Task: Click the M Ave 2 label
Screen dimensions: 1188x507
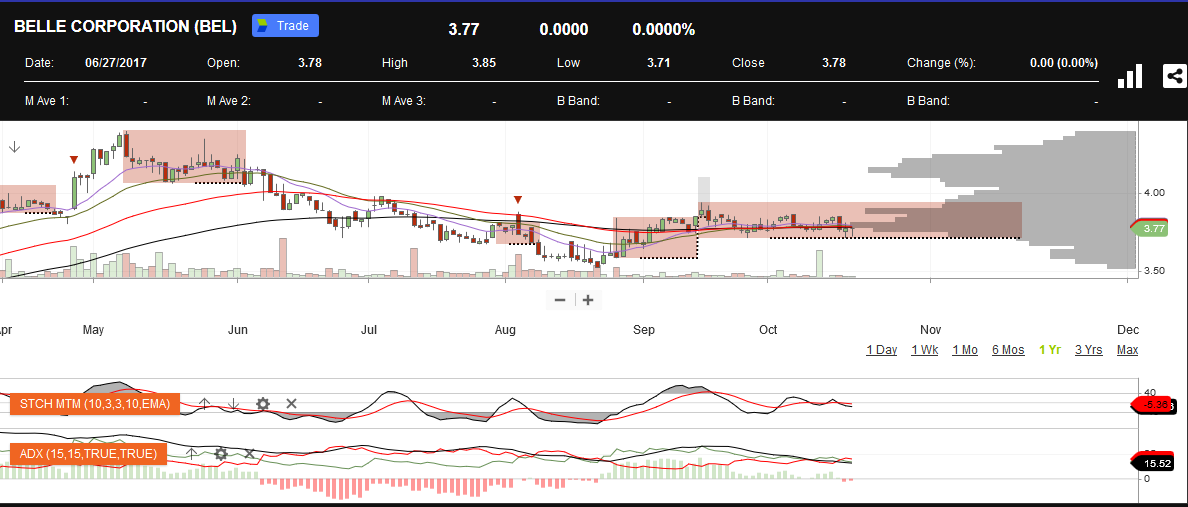Action: pyautogui.click(x=229, y=101)
